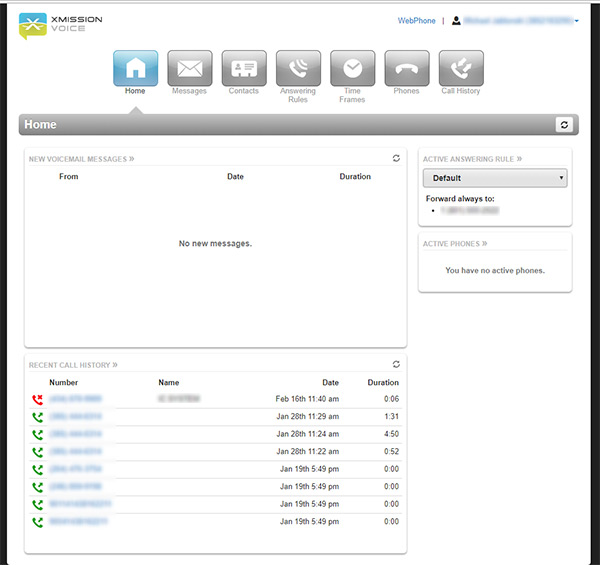Click the XMission Voice logo
The image size is (600, 565).
click(60, 25)
